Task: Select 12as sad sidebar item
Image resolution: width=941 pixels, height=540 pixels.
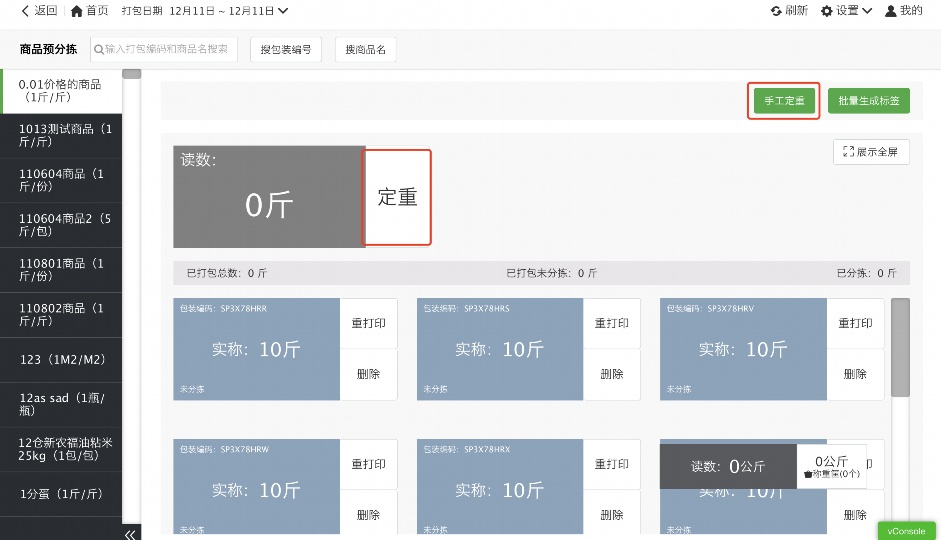Action: pyautogui.click(x=61, y=404)
